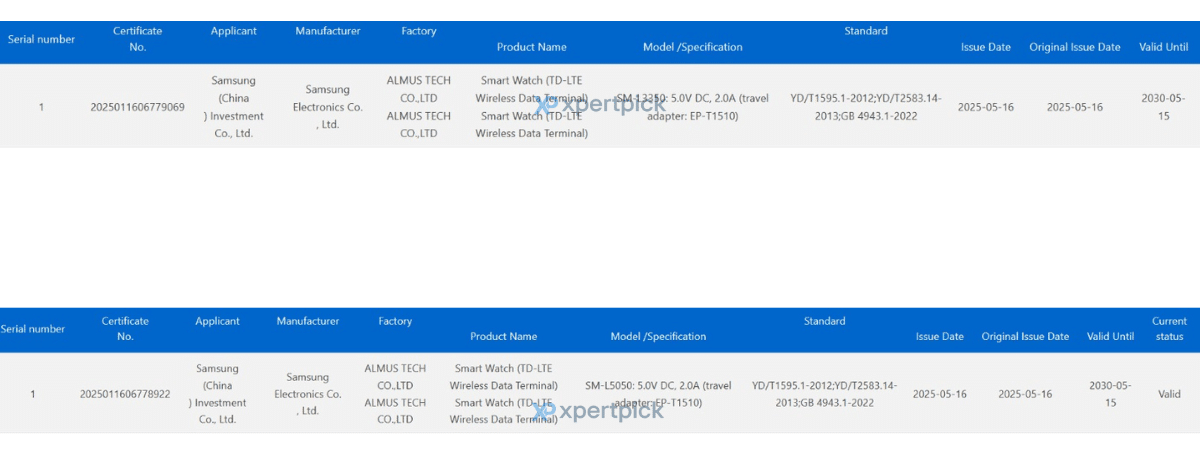Click 'Serial number' header in top table
This screenshot has height=456, width=1200.
tap(41, 39)
